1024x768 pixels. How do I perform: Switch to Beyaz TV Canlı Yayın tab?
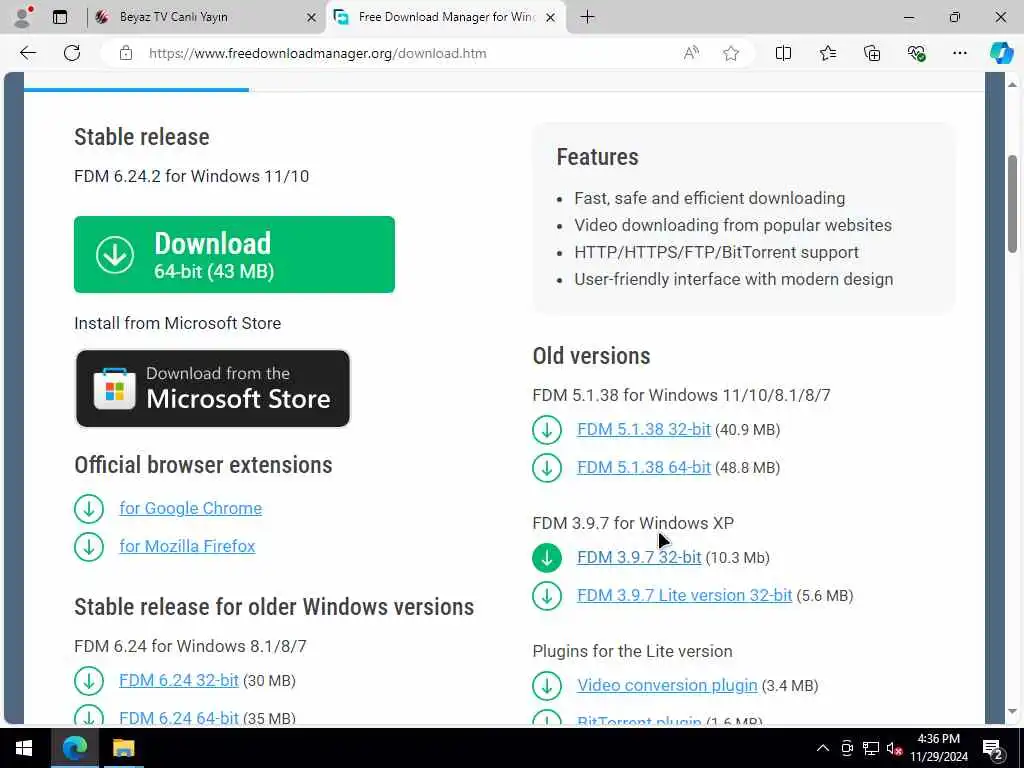[x=206, y=17]
